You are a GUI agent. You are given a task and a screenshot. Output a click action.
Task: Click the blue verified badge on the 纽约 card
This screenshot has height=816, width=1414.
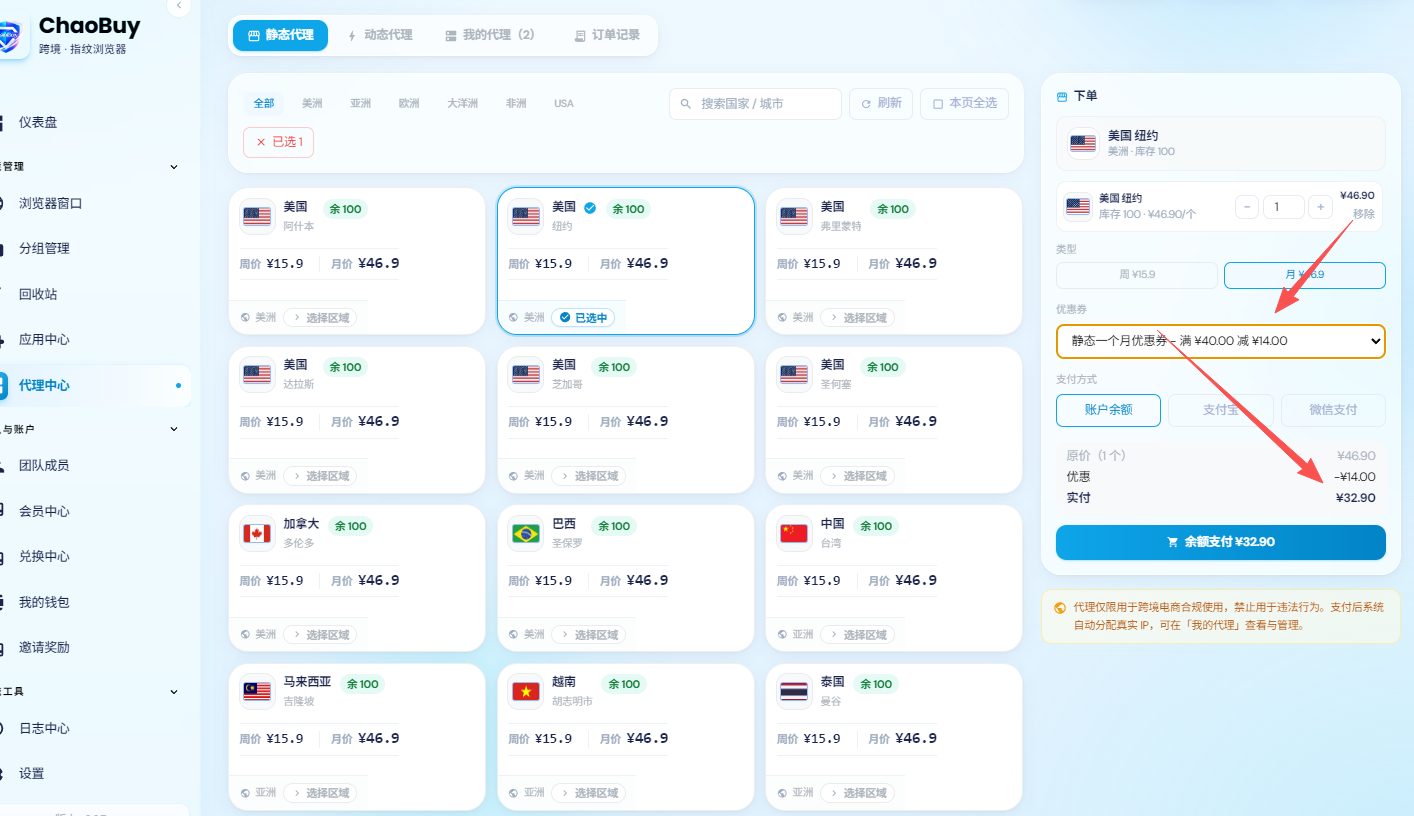coord(590,208)
